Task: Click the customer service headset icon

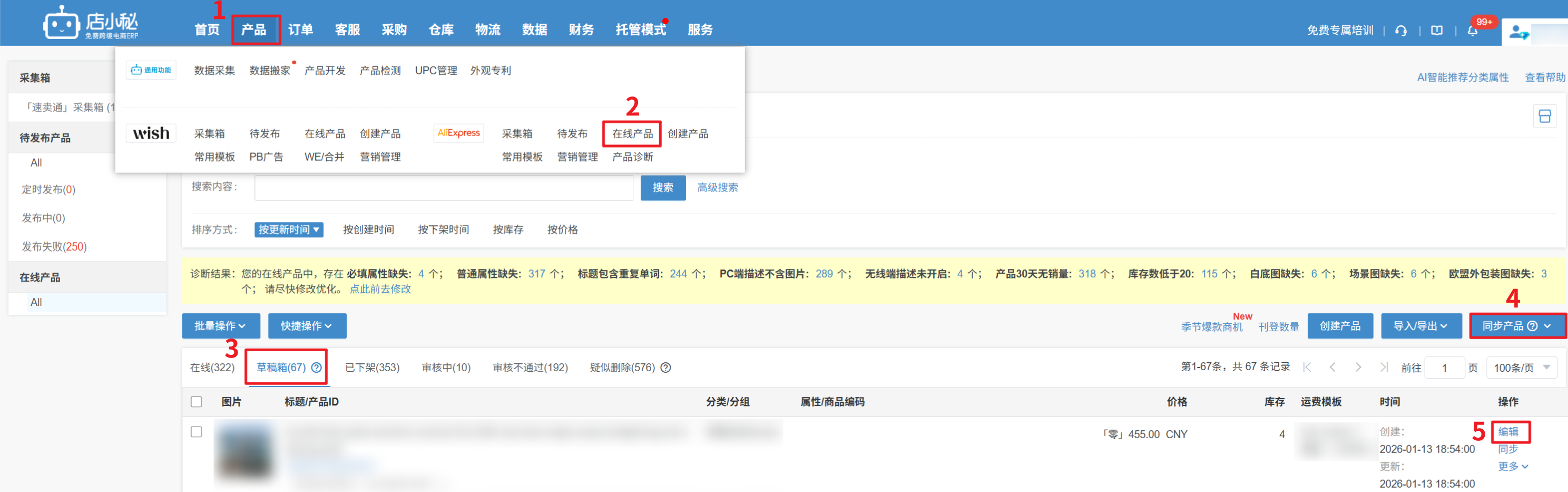Action: [x=1400, y=31]
